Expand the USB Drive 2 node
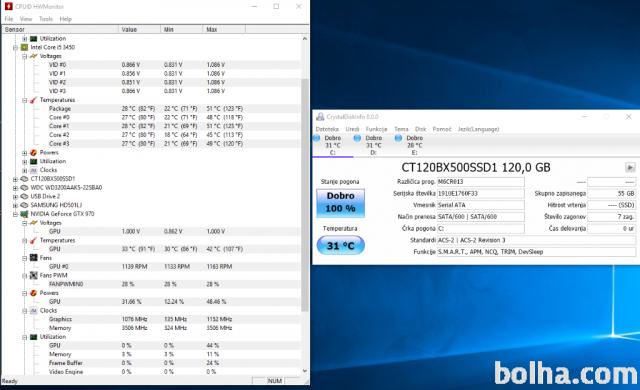The height and width of the screenshot is (390, 640). 16,196
